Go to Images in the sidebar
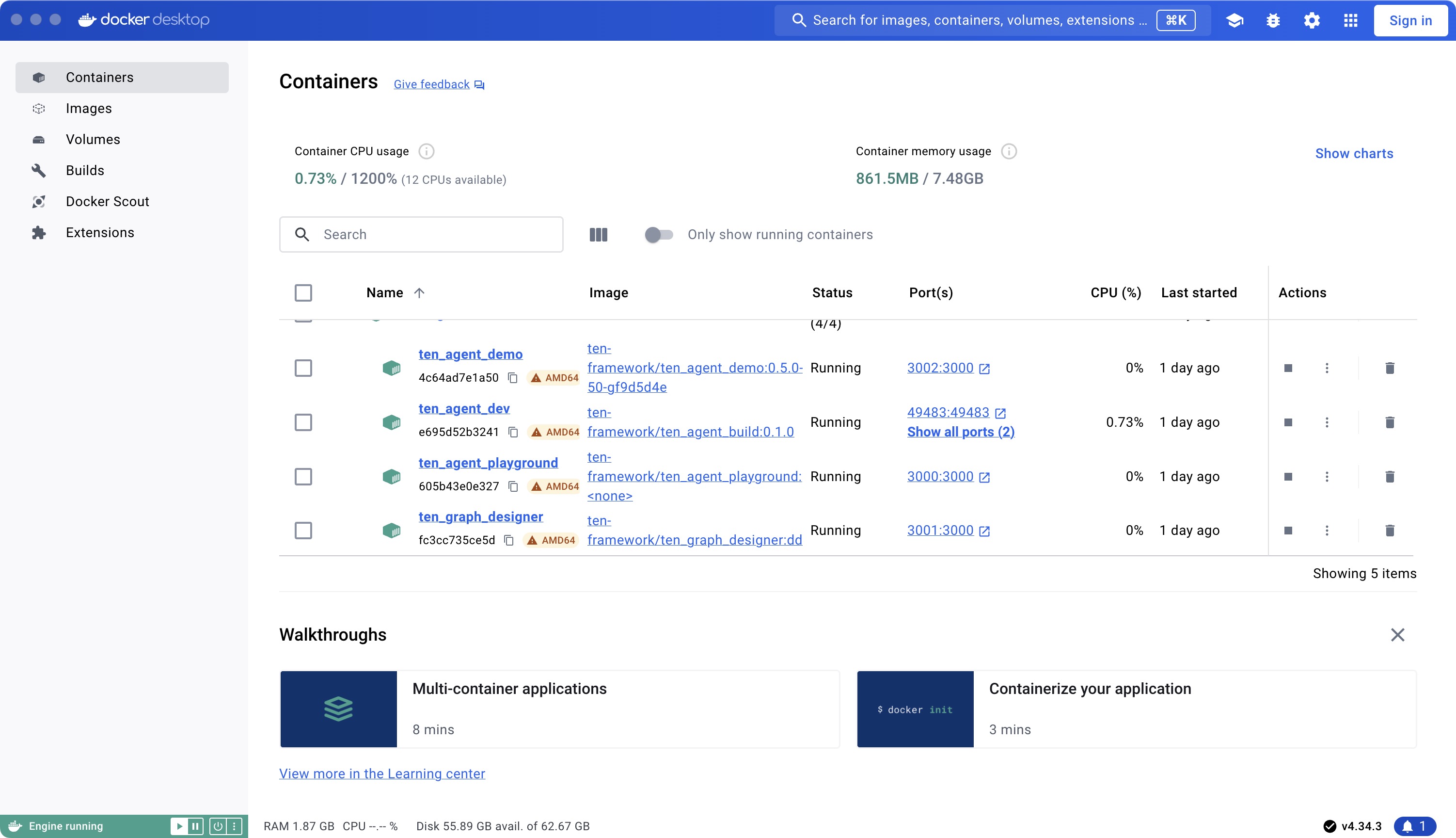Screen dimensions: 1456x838 coord(122,109)
